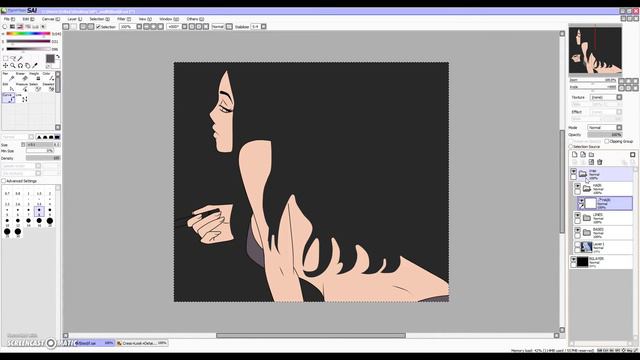The height and width of the screenshot is (360, 640).
Task: Select the Rotate canvas tool
Action: (x=20, y=65)
